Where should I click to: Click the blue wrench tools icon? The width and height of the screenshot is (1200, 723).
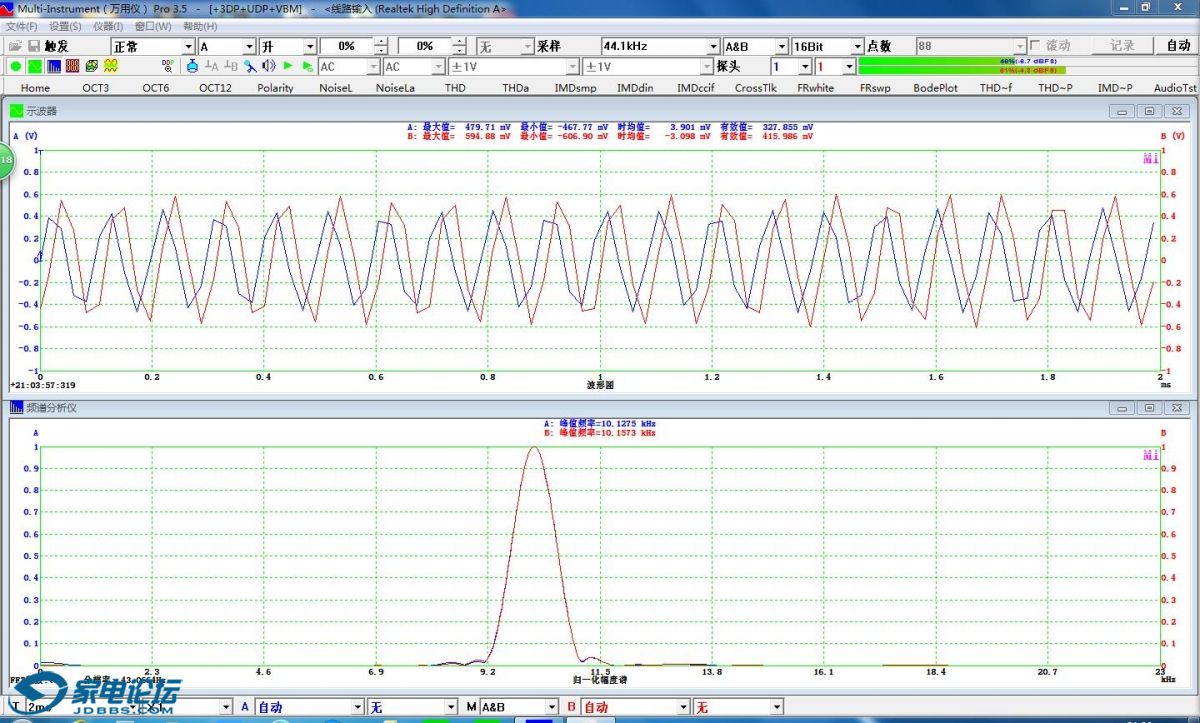tap(249, 66)
